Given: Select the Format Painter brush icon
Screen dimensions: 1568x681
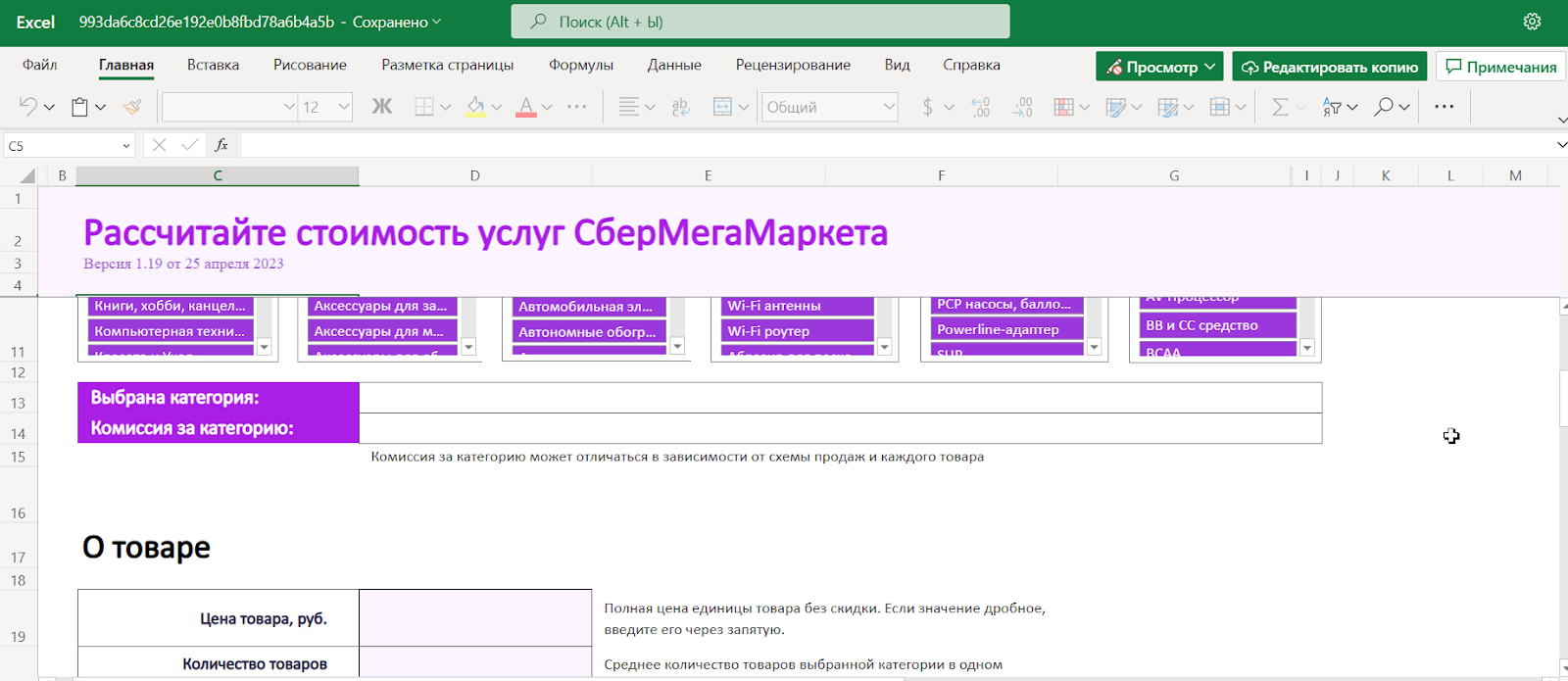Looking at the screenshot, I should pos(132,107).
